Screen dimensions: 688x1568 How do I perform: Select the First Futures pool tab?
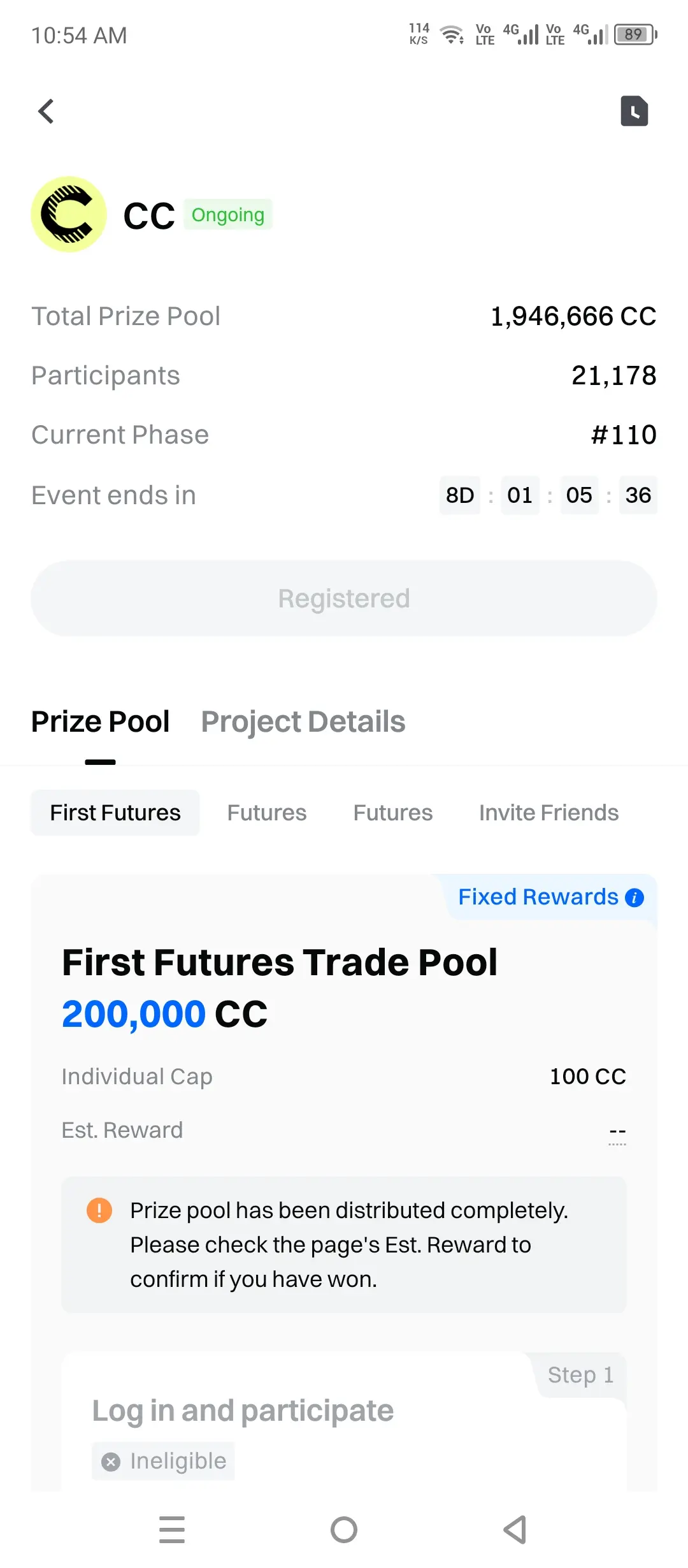pyautogui.click(x=115, y=813)
